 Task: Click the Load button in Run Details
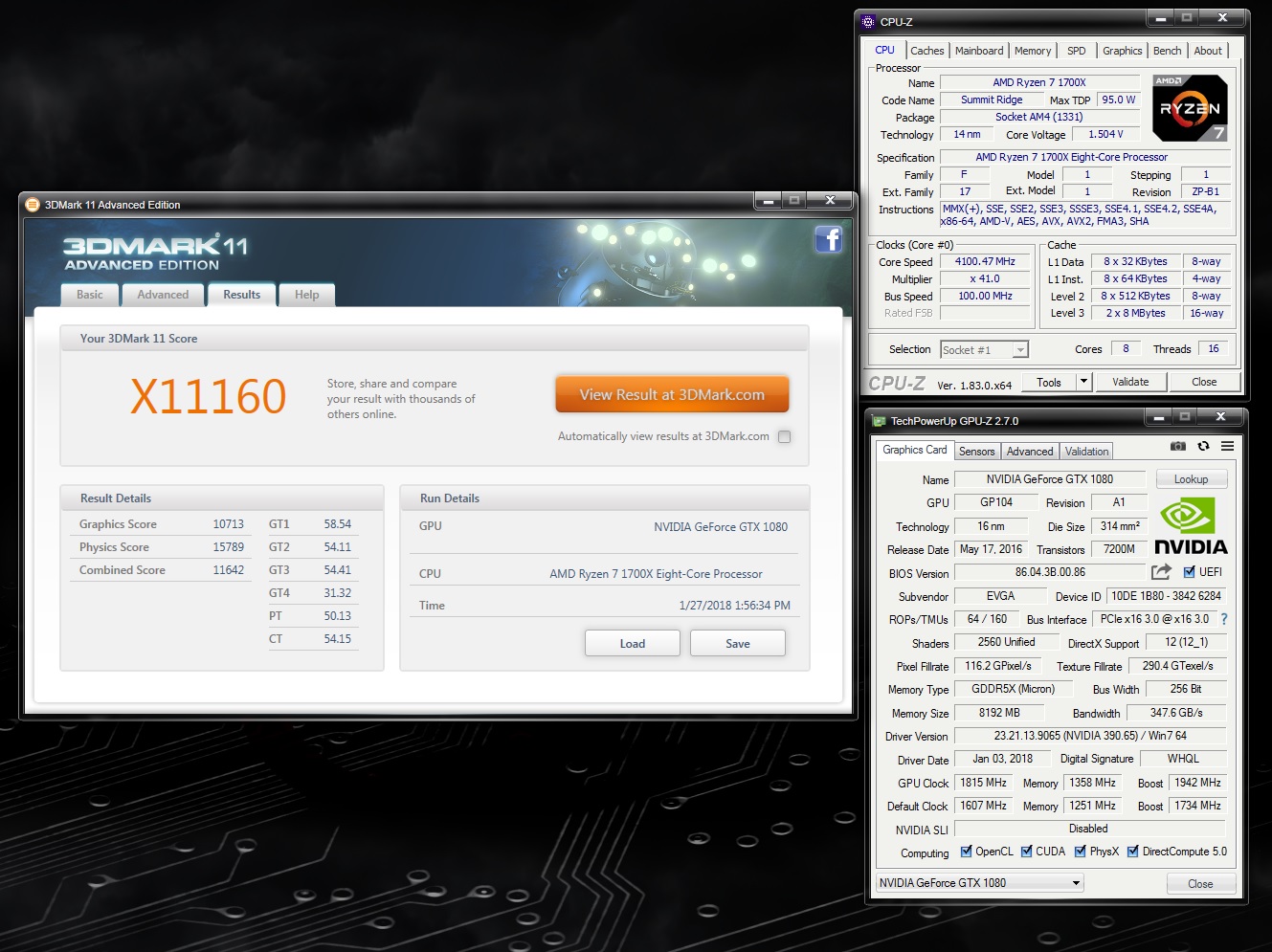[x=633, y=643]
